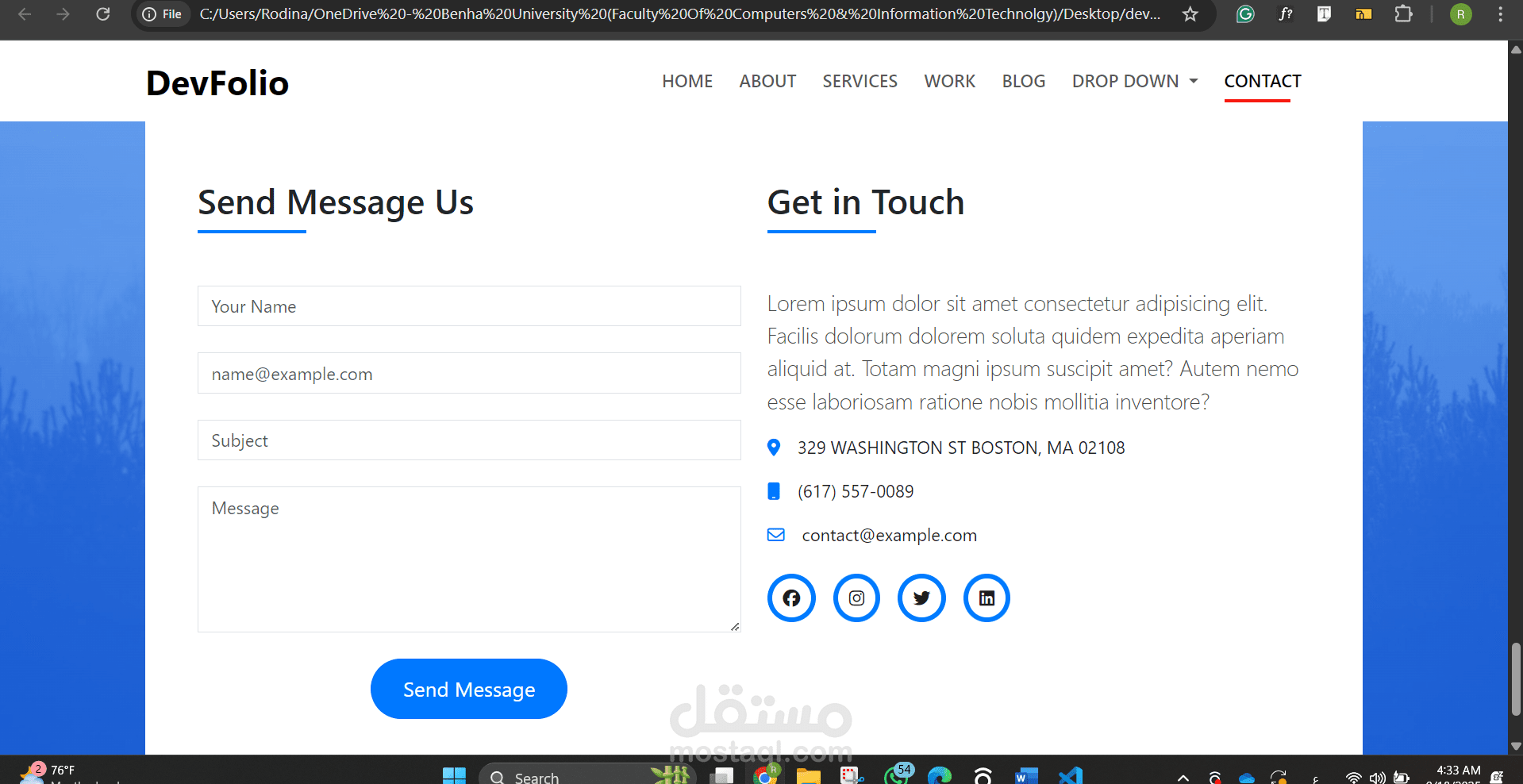Open the Instagram social link
Image resolution: width=1523 pixels, height=784 pixels.
(856, 598)
